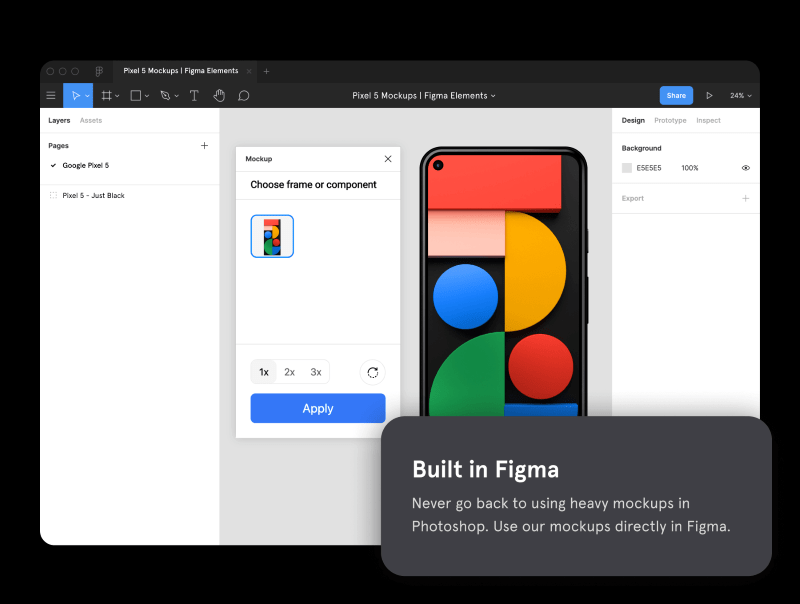
Task: Switch to the Assets tab
Action: 91,120
